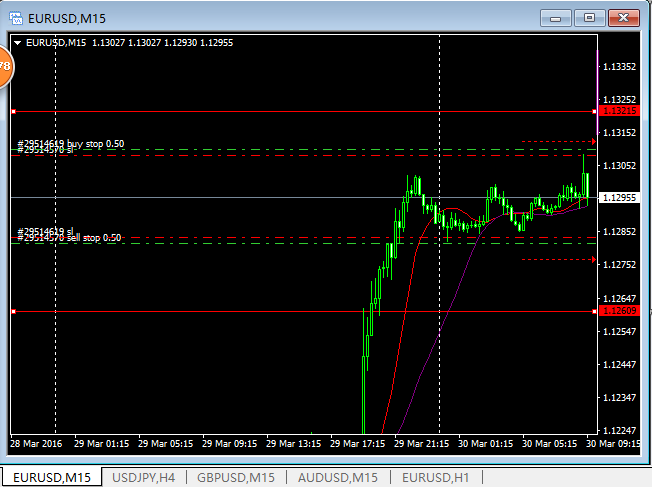Switch to the USDJPY,H4 chart tab
This screenshot has width=652, height=487.
pyautogui.click(x=143, y=477)
